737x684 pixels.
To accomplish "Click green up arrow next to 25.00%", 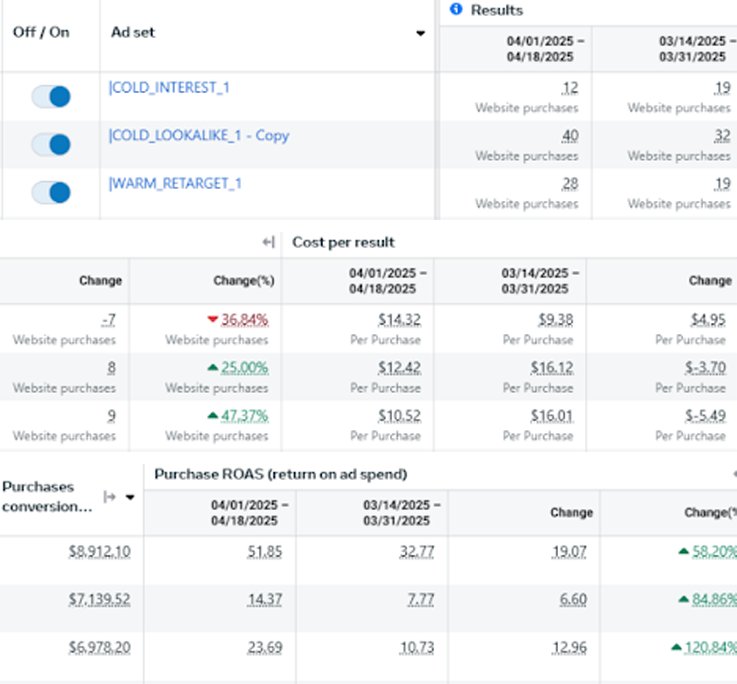I will tap(211, 368).
